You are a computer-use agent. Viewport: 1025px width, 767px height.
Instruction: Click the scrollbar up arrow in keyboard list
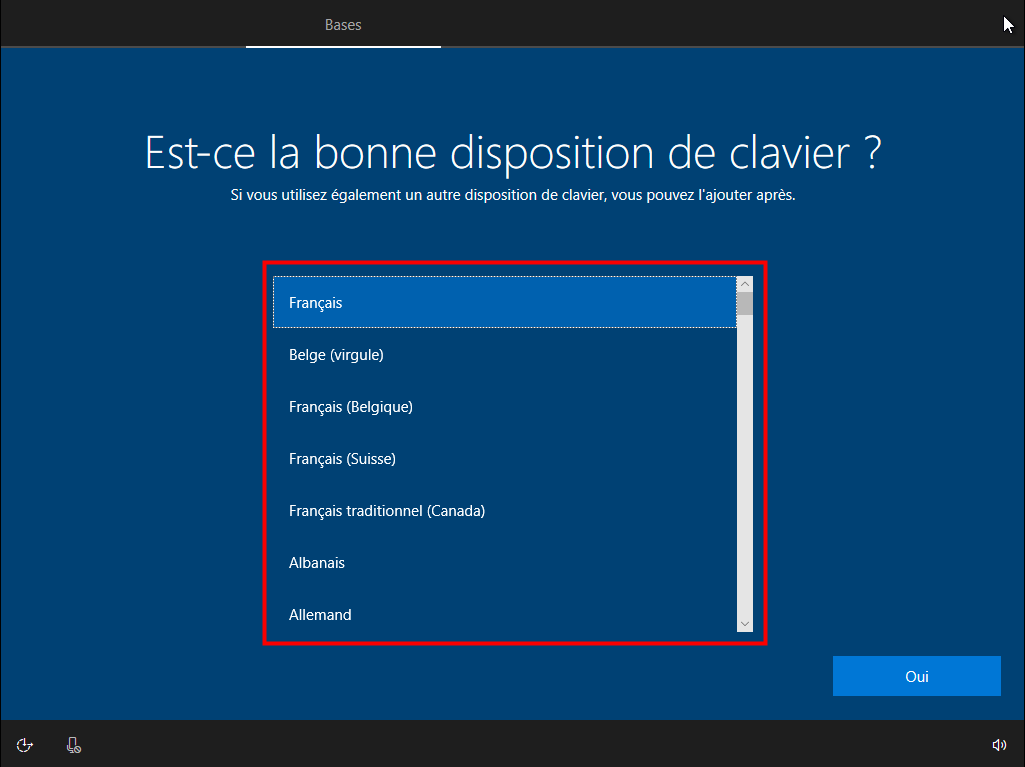click(744, 284)
